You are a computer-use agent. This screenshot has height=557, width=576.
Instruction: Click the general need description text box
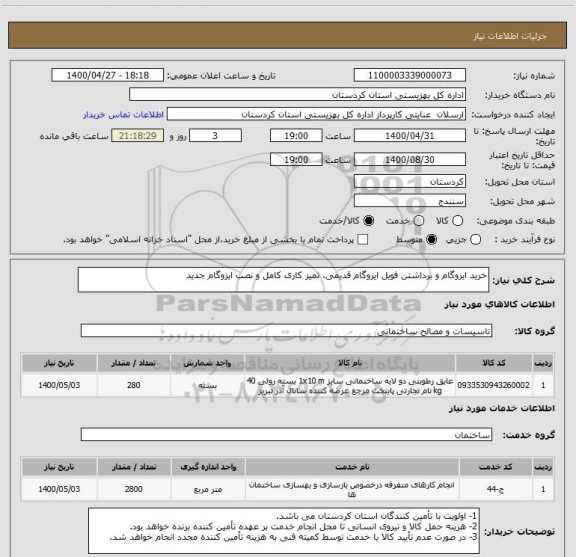tap(283, 280)
